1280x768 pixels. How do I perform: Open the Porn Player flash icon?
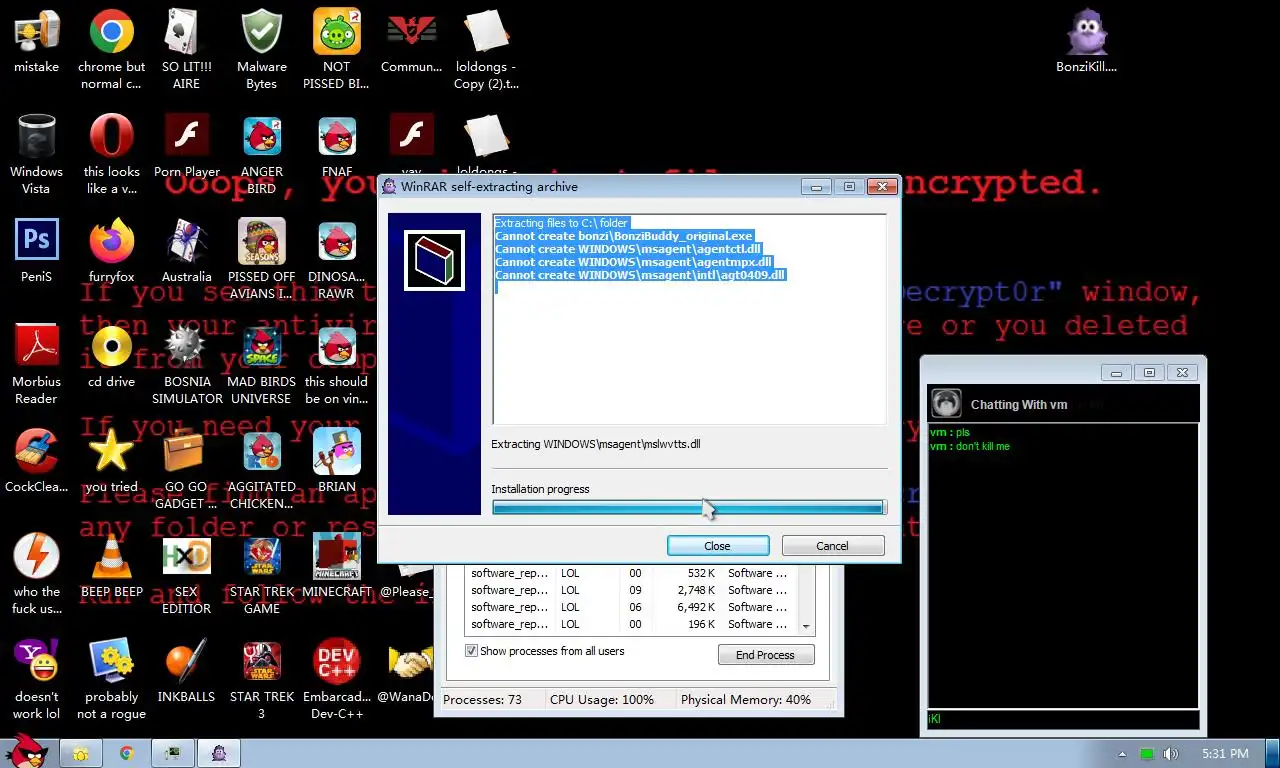[186, 146]
